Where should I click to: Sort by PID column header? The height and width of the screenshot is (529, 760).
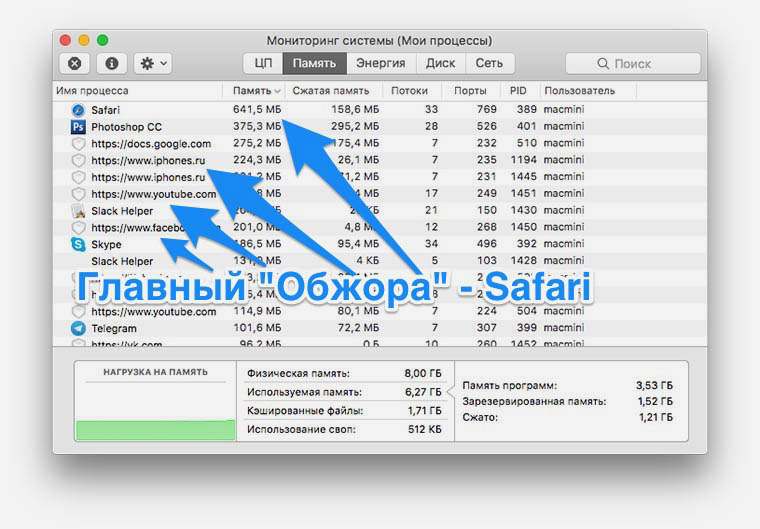coord(518,91)
